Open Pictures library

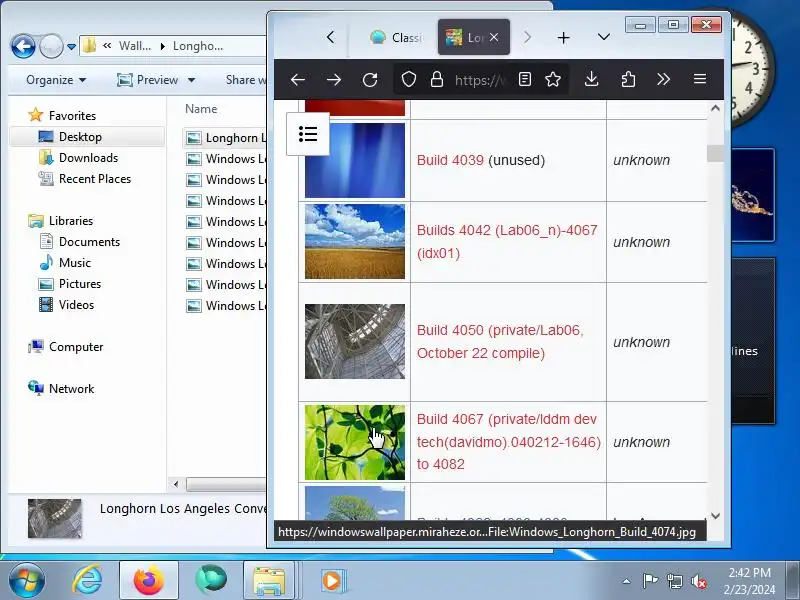point(80,284)
